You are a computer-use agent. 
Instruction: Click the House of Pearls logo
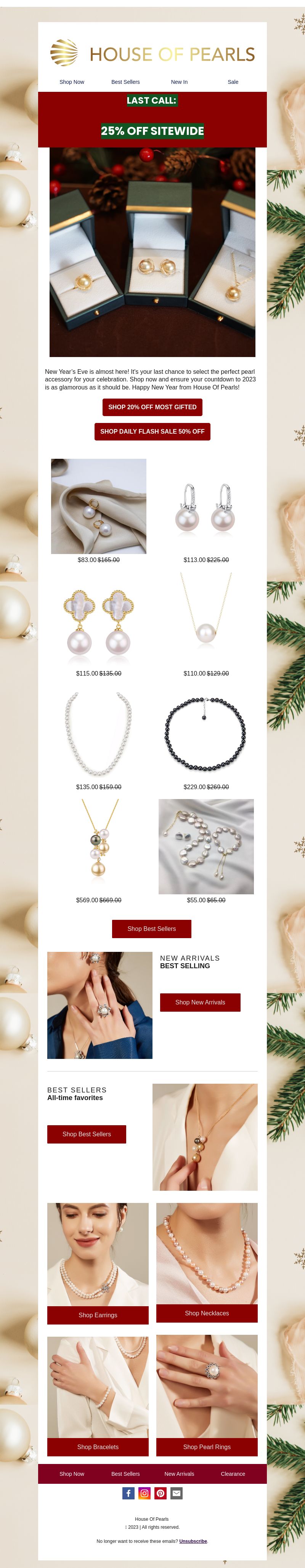152,54
